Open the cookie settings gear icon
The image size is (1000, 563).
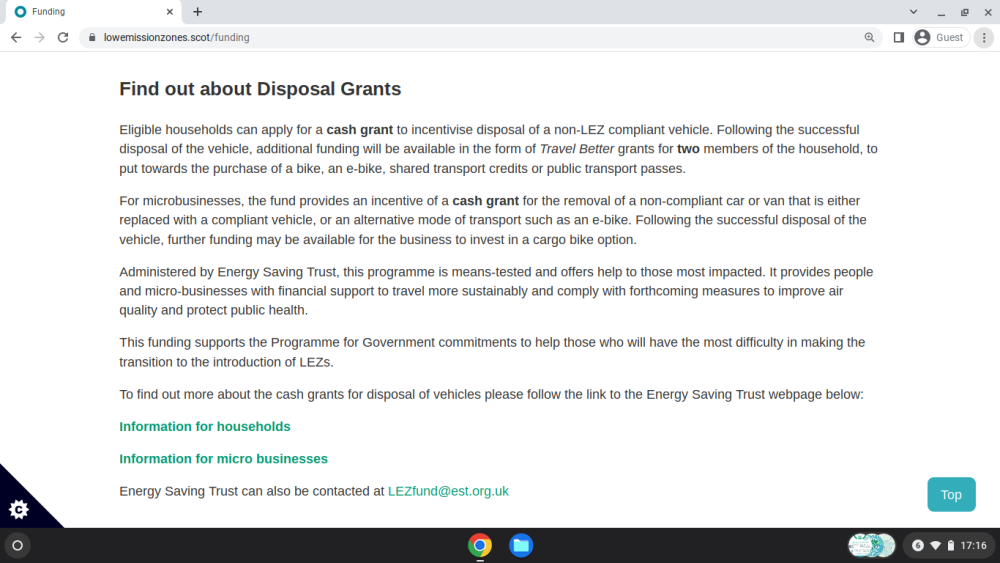pos(18,509)
